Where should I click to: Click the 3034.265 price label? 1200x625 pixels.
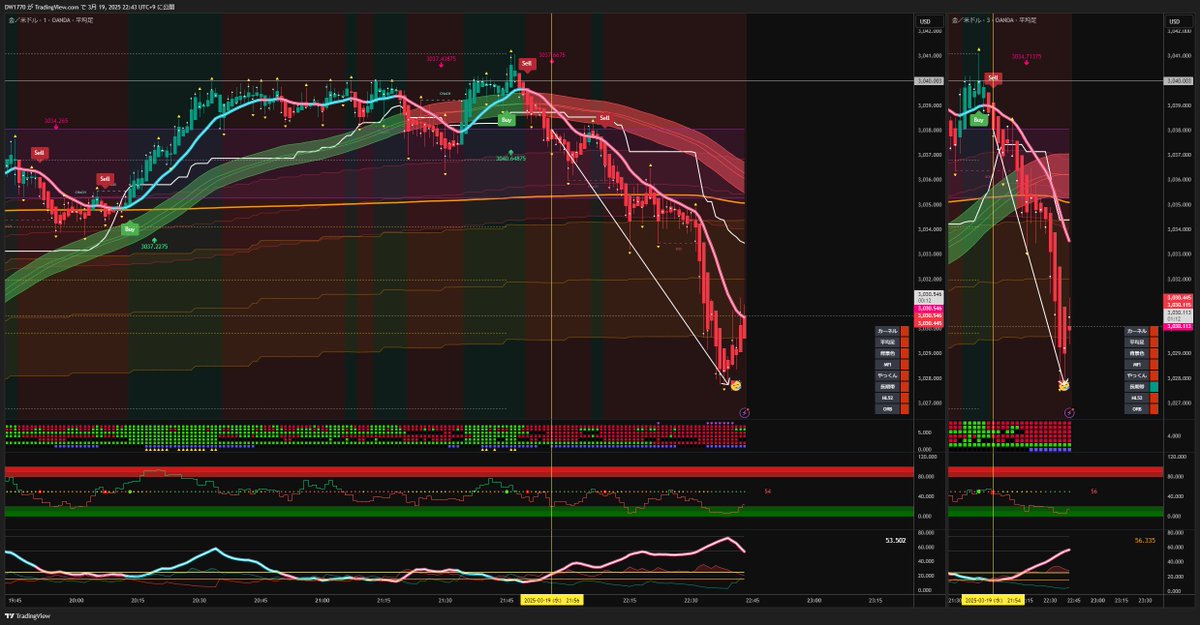click(x=56, y=121)
